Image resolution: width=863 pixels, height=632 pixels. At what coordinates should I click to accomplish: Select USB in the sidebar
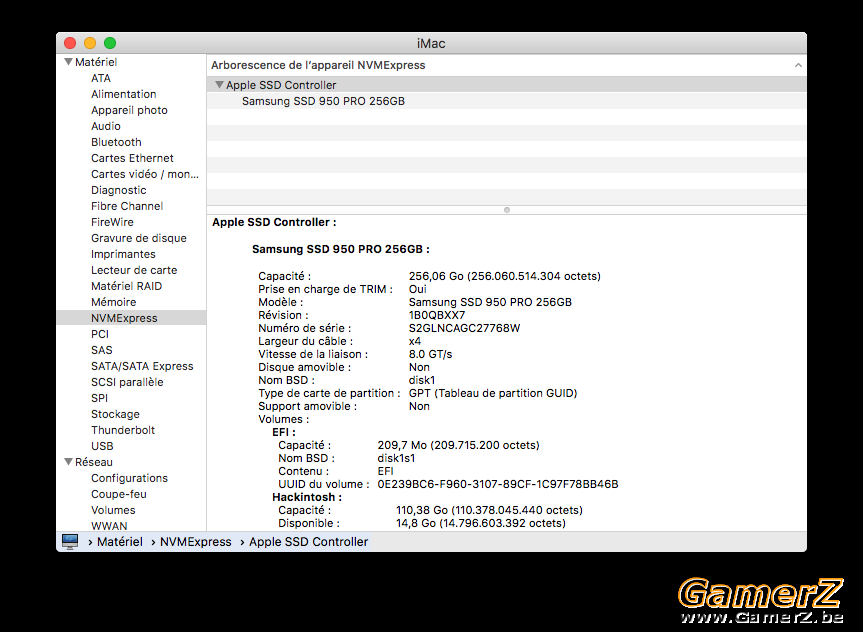coord(102,445)
